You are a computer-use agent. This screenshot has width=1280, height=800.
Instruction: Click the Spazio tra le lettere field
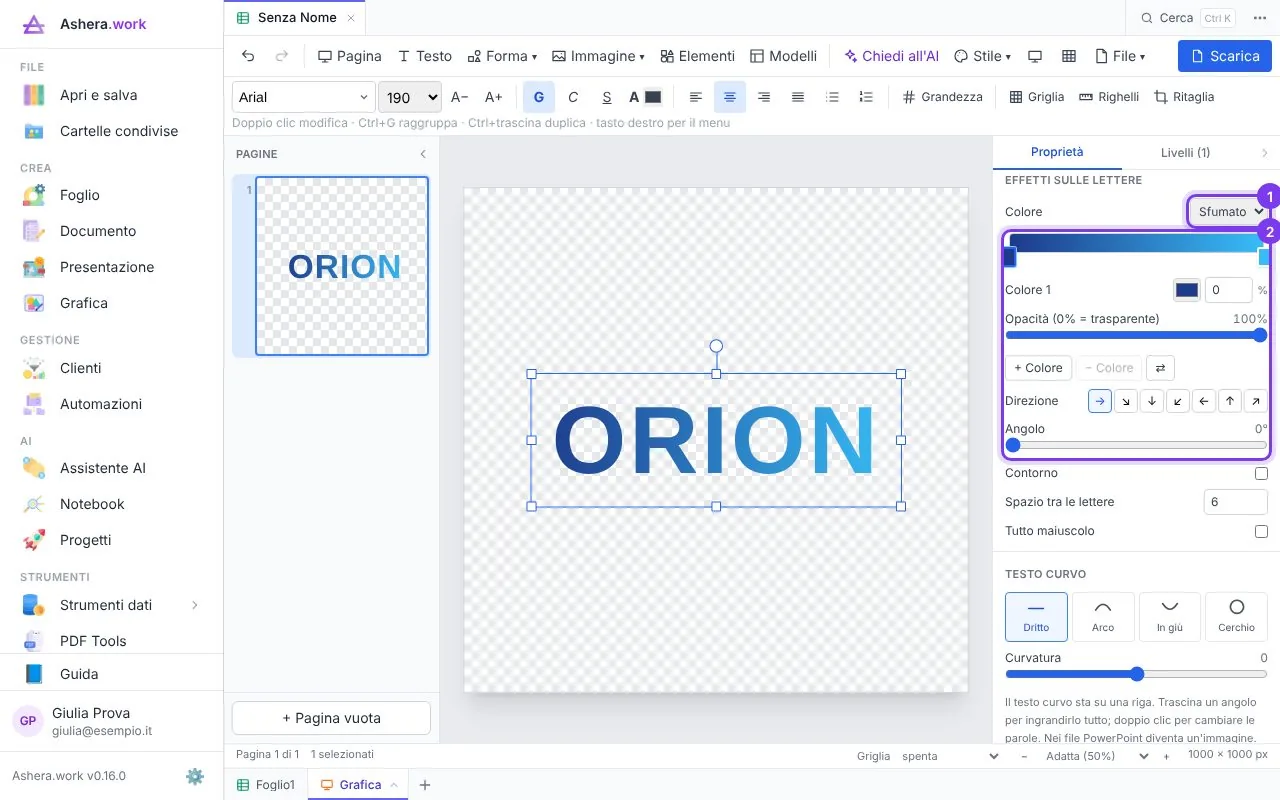(x=1236, y=502)
